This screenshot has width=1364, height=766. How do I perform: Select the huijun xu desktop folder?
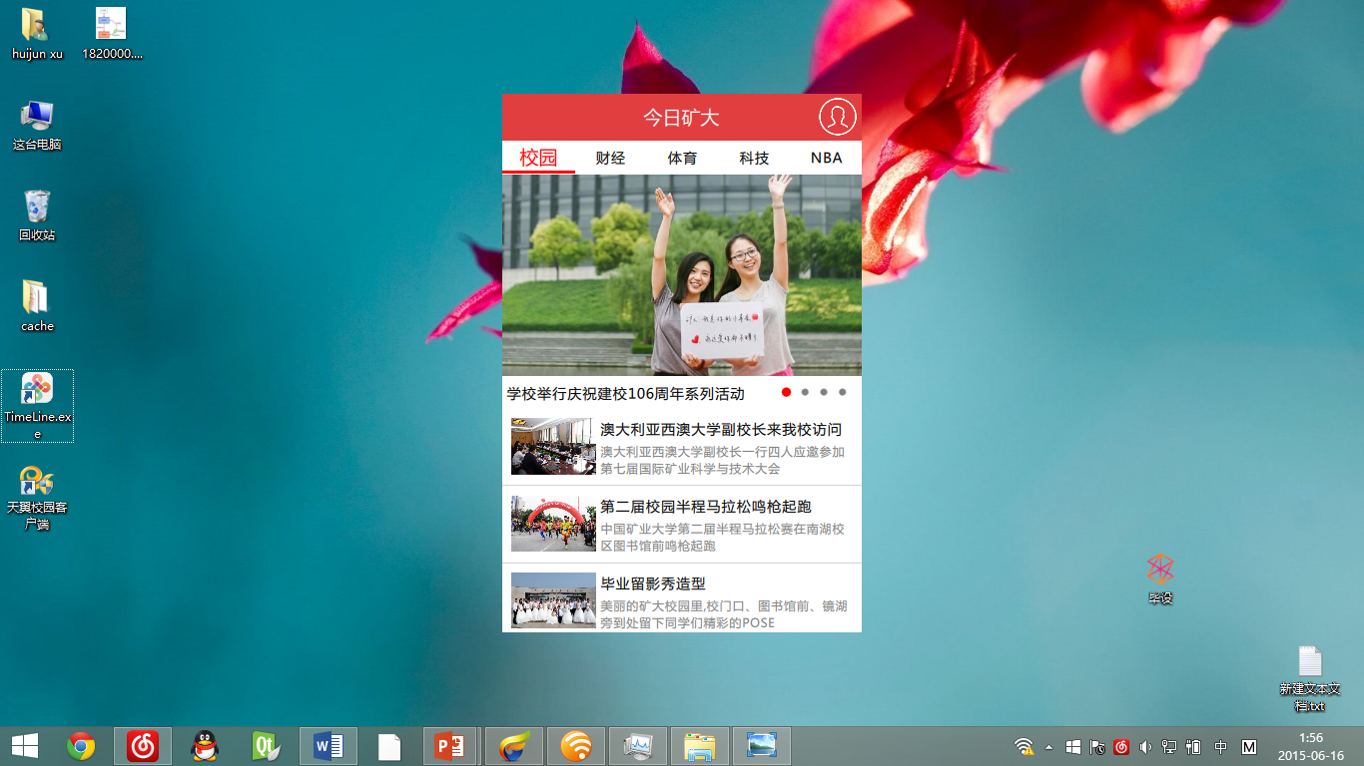[x=37, y=34]
